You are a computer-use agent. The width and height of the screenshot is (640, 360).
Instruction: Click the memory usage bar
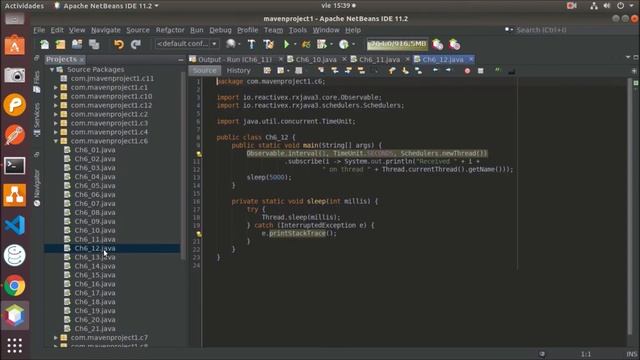(x=397, y=44)
